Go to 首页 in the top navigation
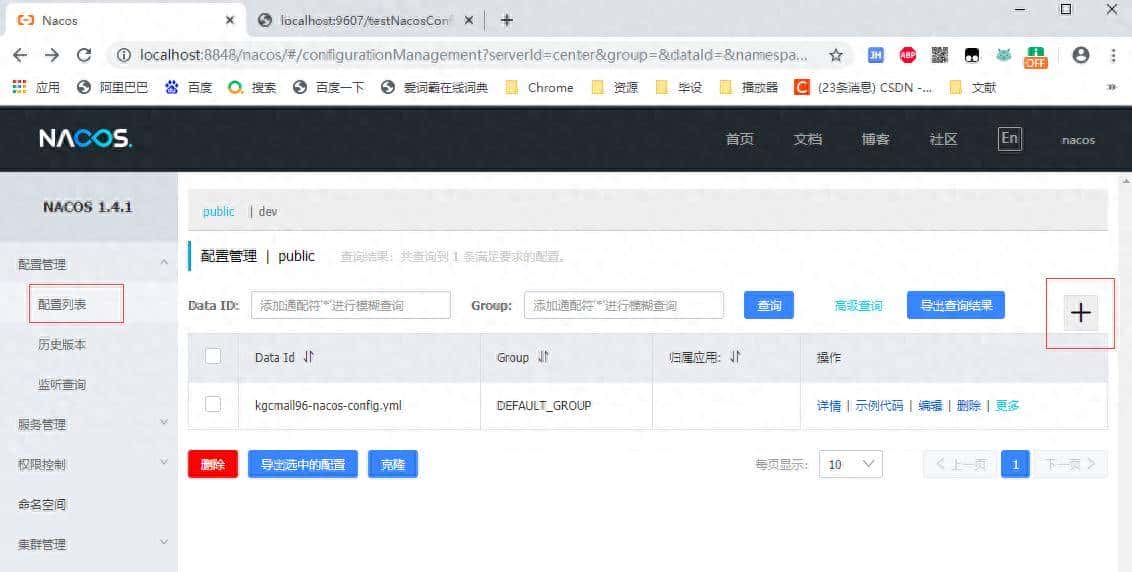Image resolution: width=1132 pixels, height=572 pixels. pos(740,139)
